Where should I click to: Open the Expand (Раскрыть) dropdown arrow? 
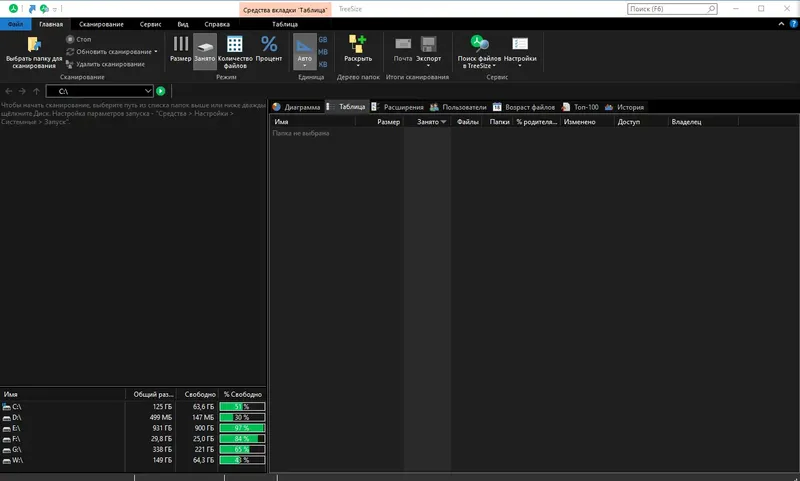(358, 66)
